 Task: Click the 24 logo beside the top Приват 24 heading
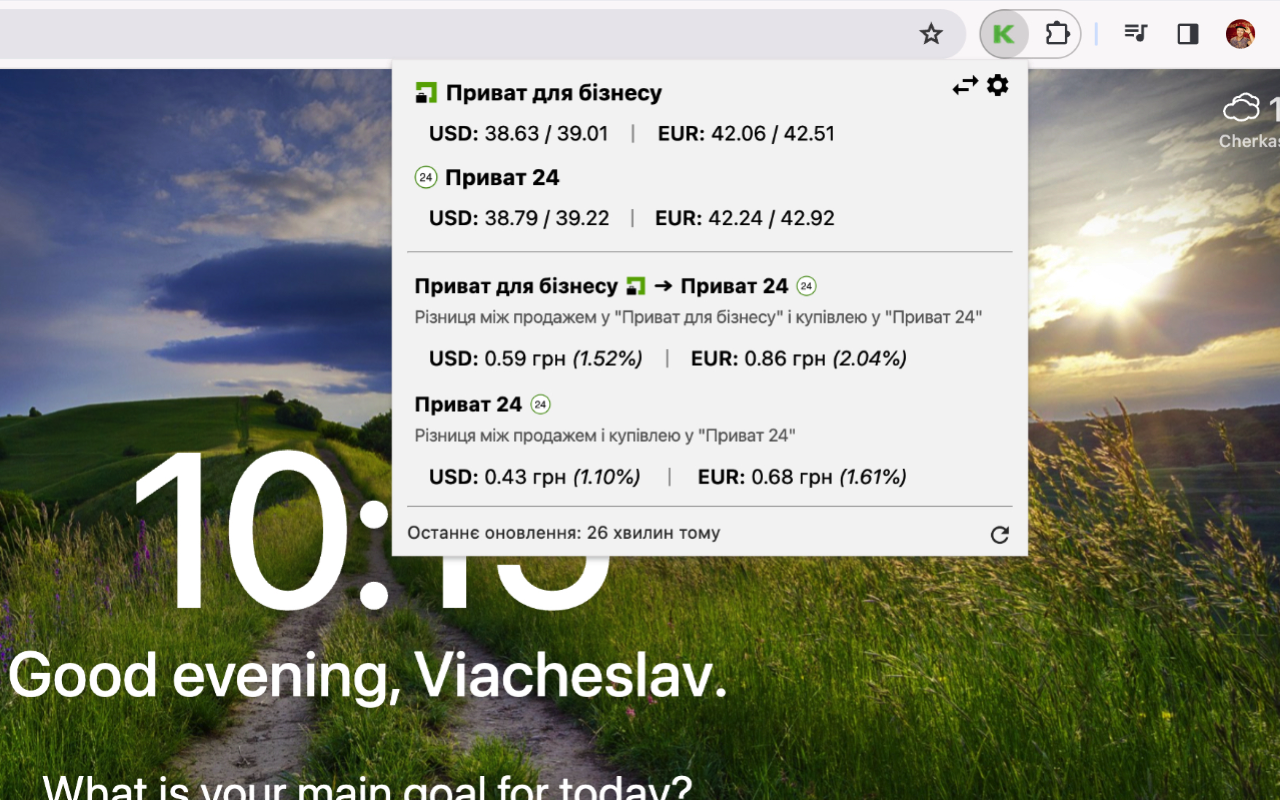(426, 178)
